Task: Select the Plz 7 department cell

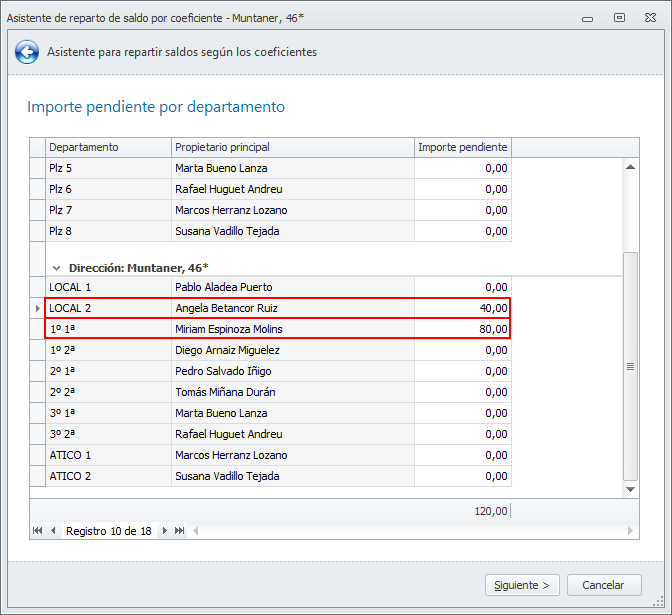Action: pyautogui.click(x=108, y=210)
